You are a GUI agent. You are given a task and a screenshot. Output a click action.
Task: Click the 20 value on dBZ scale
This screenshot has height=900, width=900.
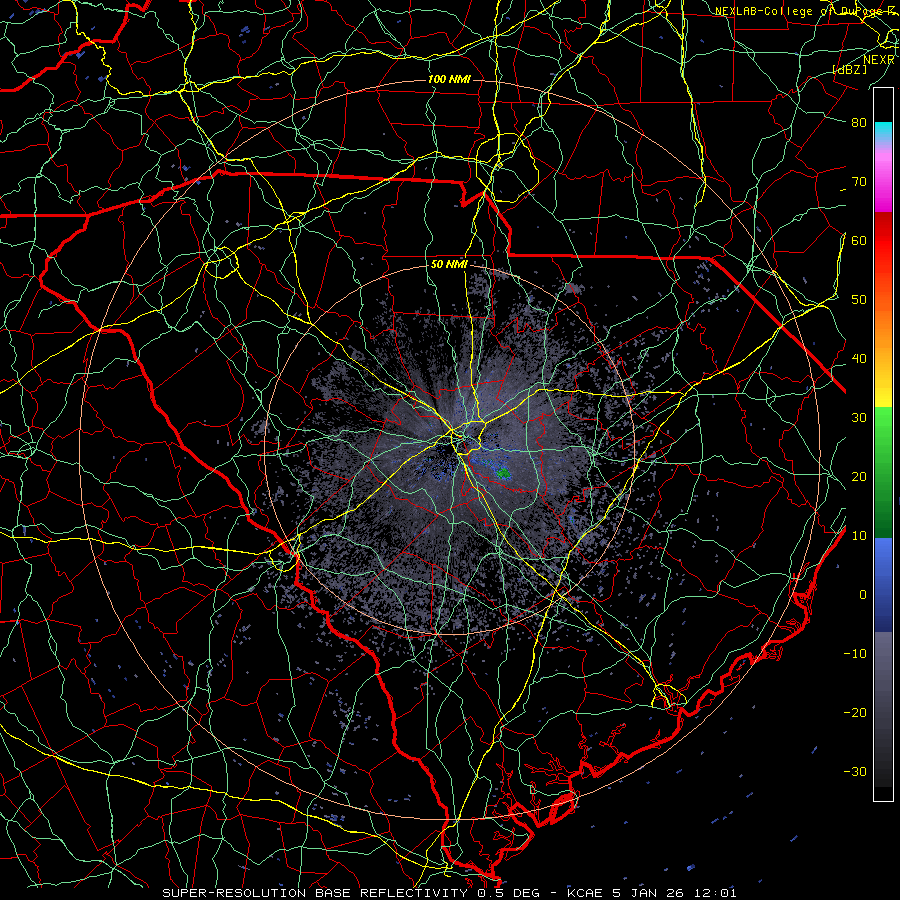pyautogui.click(x=859, y=476)
